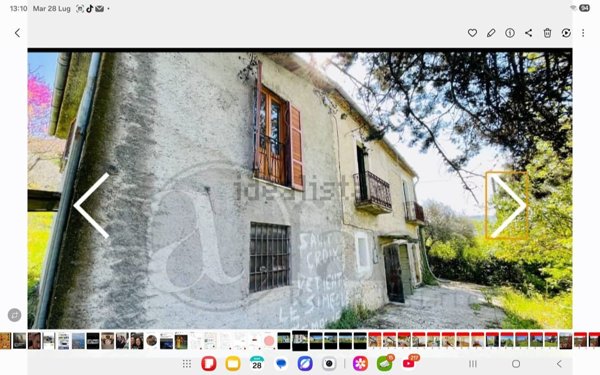
Task: Tap the TikTok notification icon in status bar
Action: click(90, 9)
